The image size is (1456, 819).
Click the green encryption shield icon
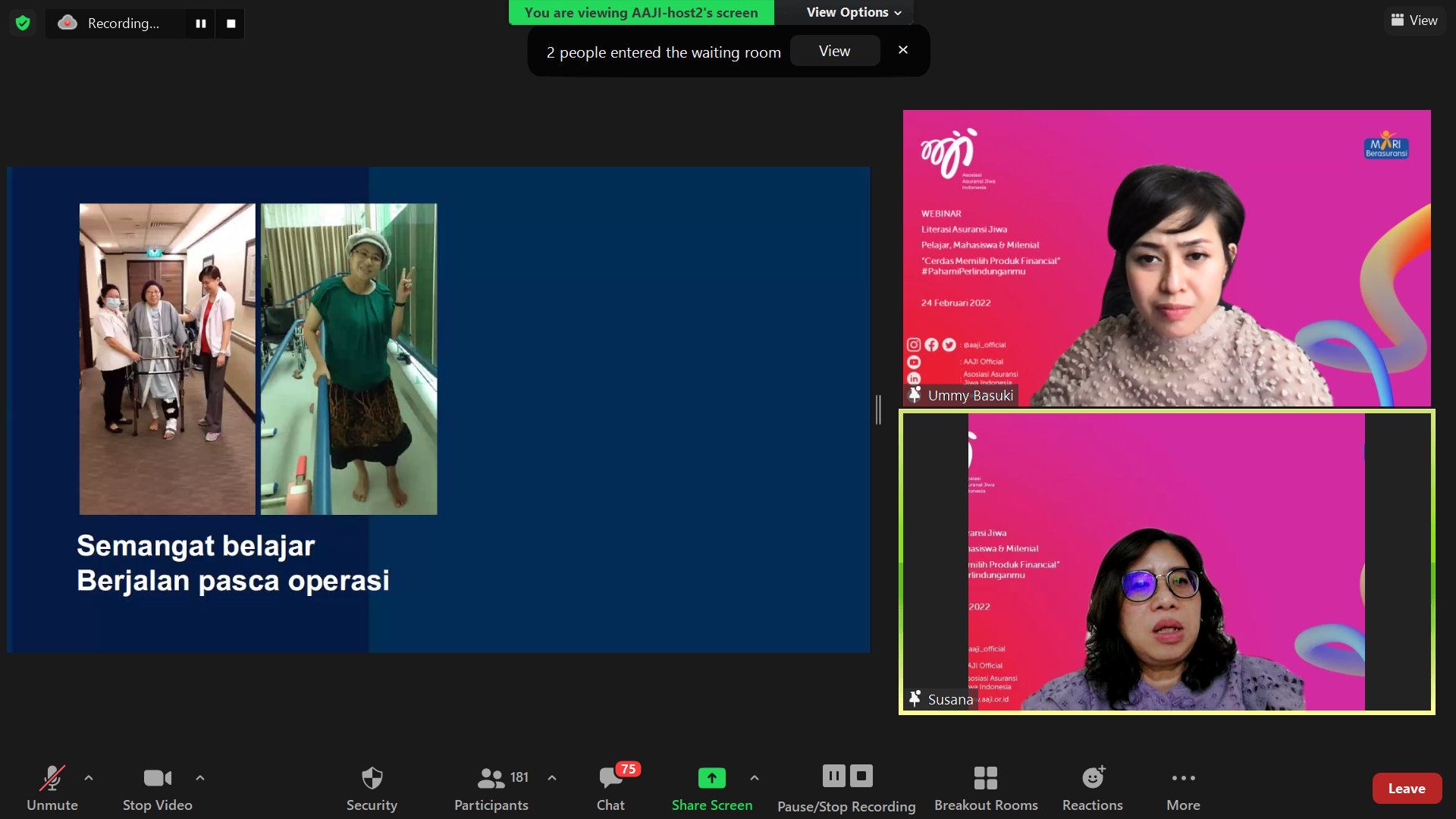pyautogui.click(x=23, y=23)
